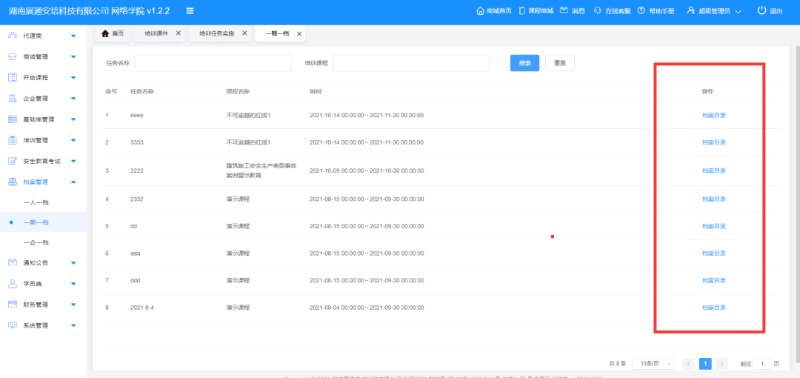The width and height of the screenshot is (800, 378).
Task: Open the 课程商城 icon in header
Action: [x=522, y=11]
